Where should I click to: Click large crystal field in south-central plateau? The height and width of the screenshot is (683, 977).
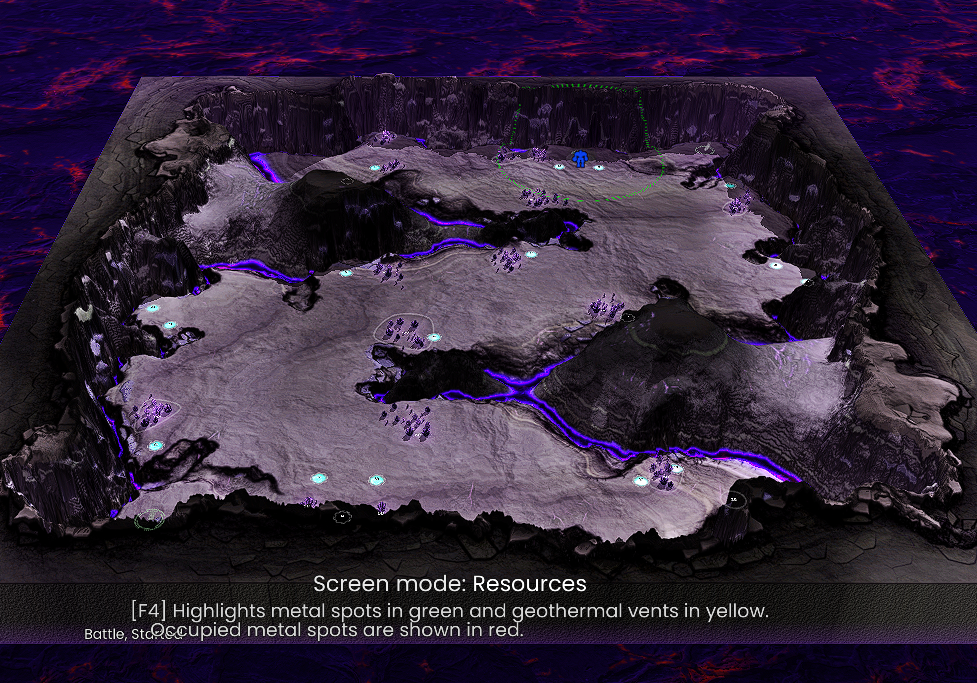[405, 422]
